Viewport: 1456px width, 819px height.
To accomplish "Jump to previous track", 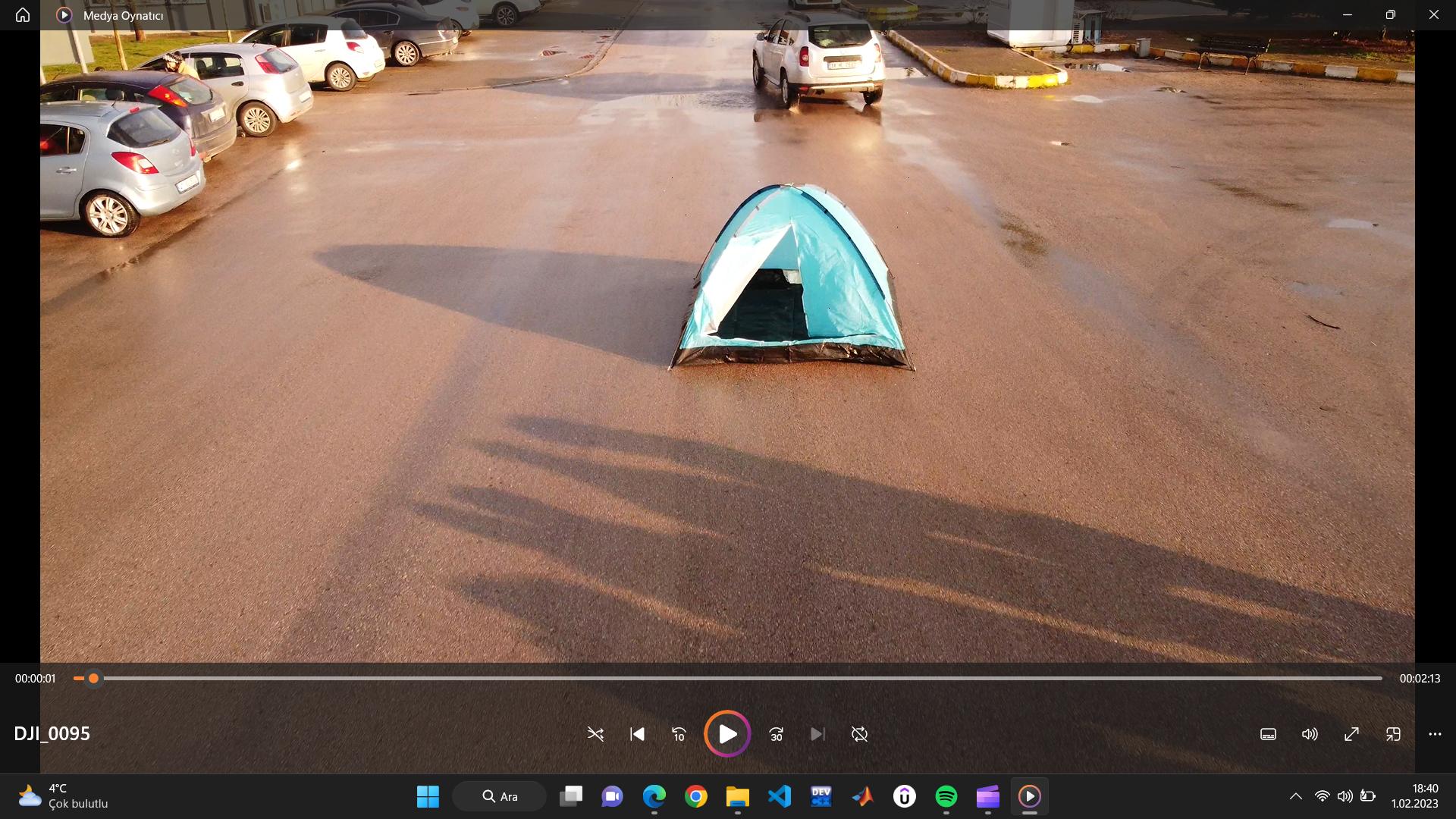I will 637,734.
